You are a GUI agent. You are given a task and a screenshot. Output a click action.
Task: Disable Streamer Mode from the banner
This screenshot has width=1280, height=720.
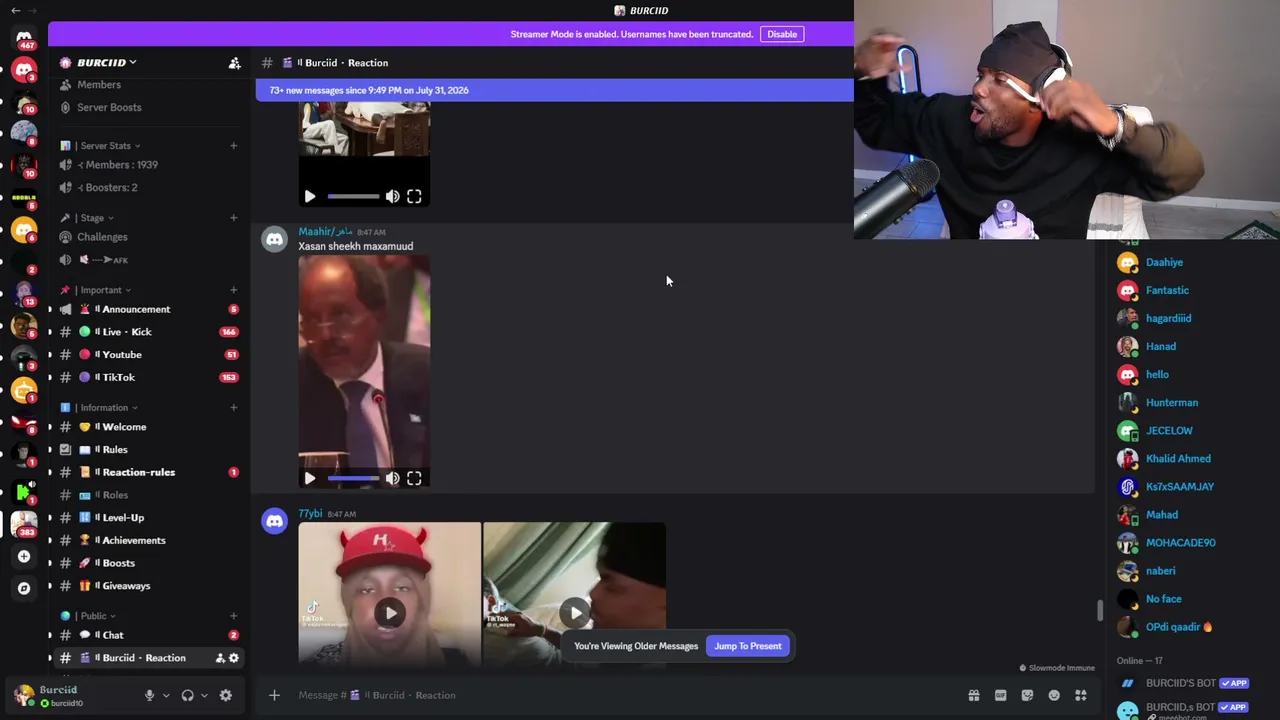782,34
